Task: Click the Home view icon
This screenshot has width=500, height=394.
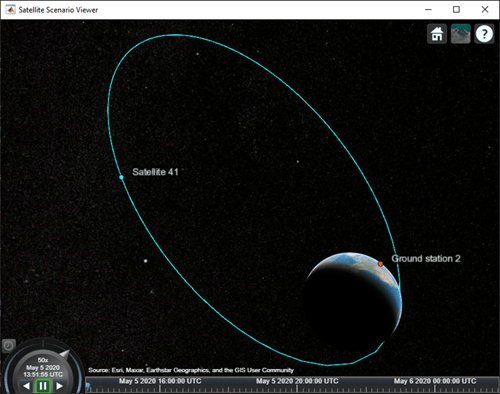Action: 437,34
